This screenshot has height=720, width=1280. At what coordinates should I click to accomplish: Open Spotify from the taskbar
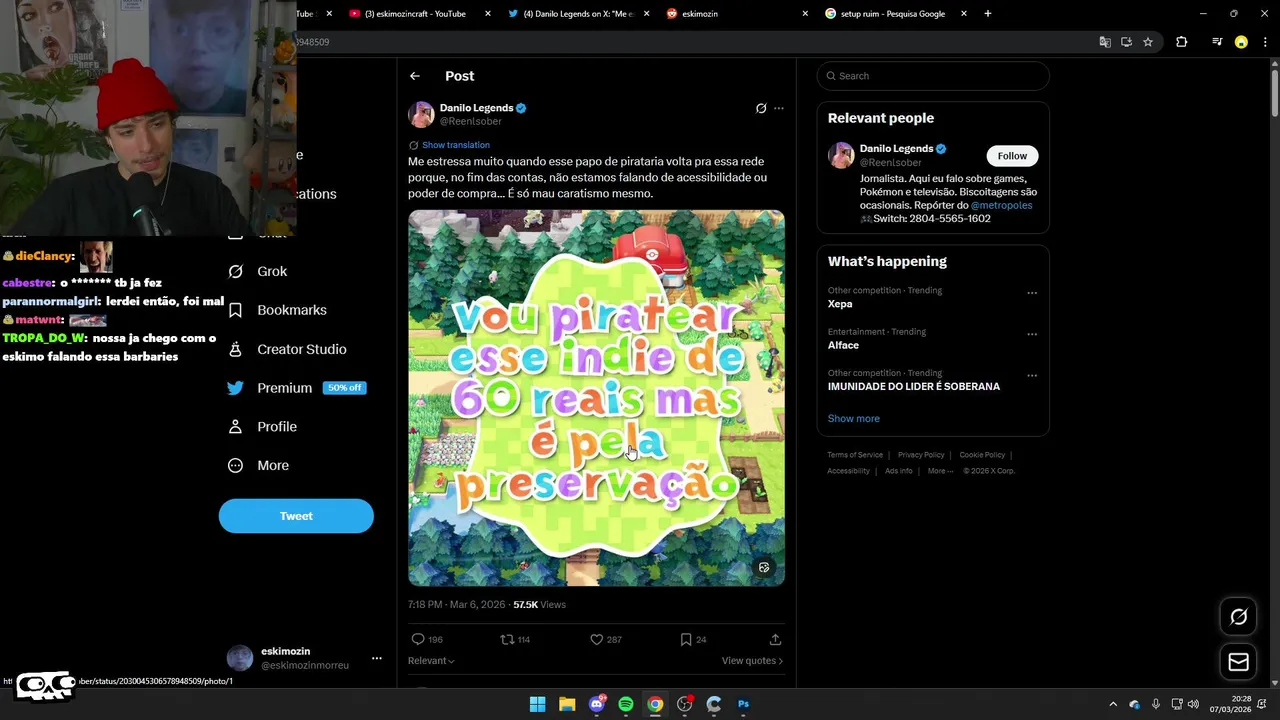tap(626, 704)
